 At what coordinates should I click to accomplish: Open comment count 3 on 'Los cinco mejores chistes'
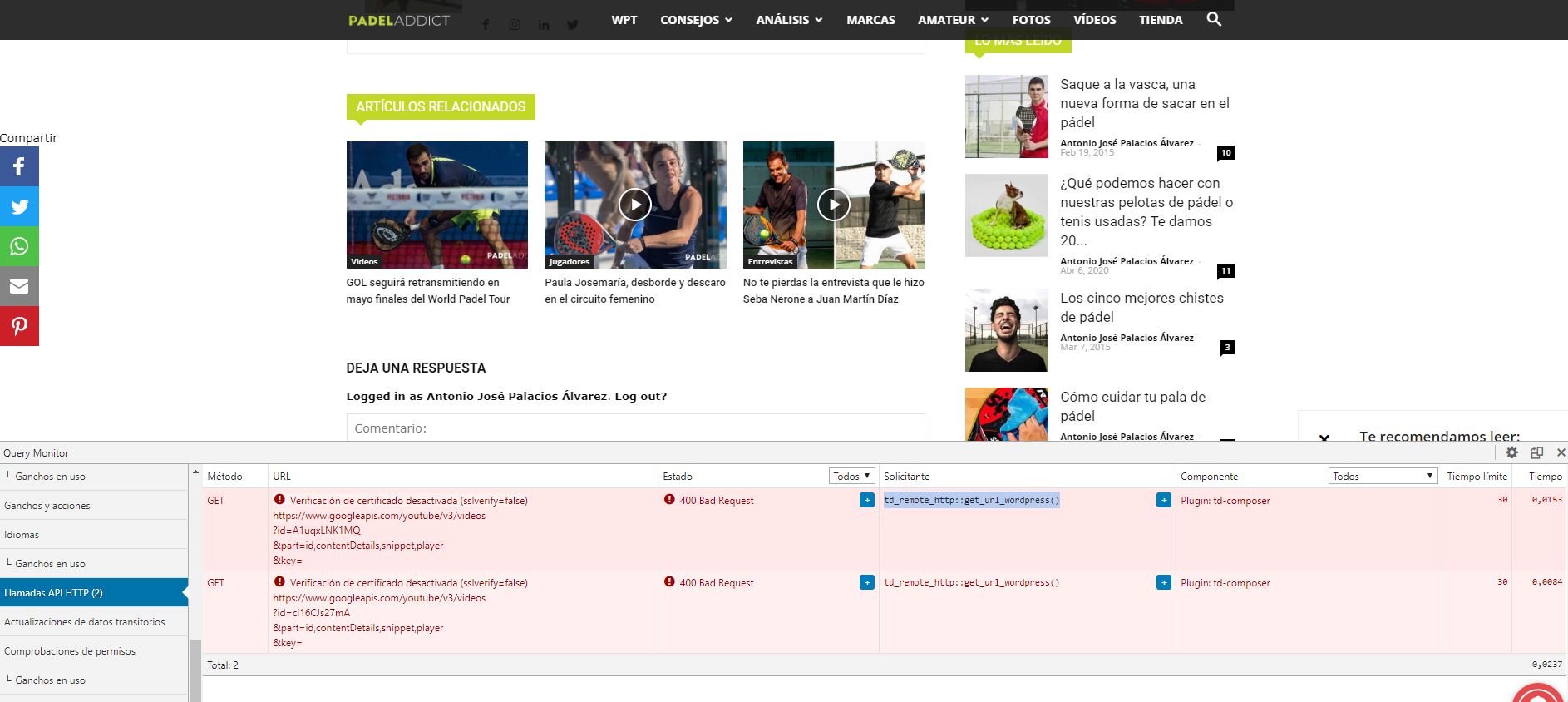[x=1227, y=347]
